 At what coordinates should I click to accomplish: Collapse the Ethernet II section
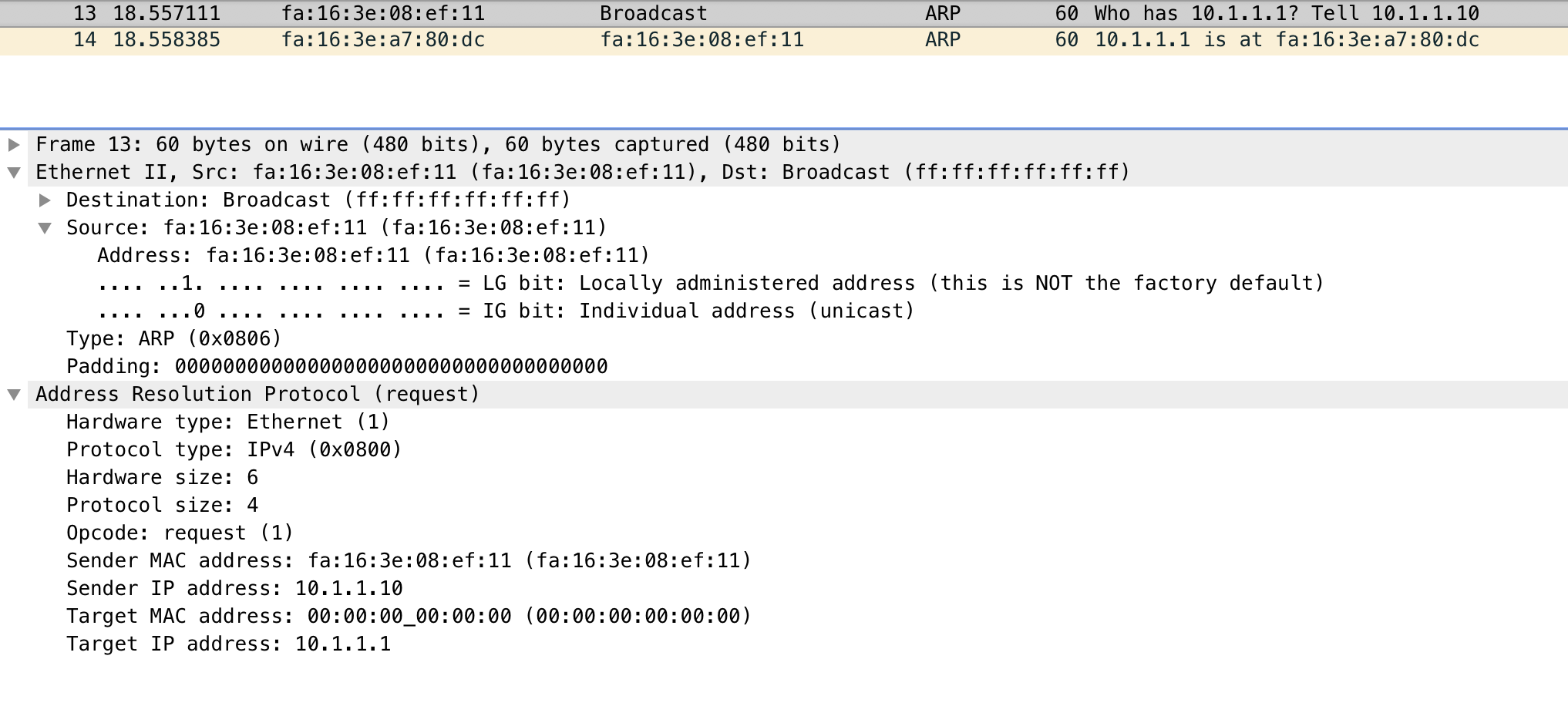coord(14,173)
